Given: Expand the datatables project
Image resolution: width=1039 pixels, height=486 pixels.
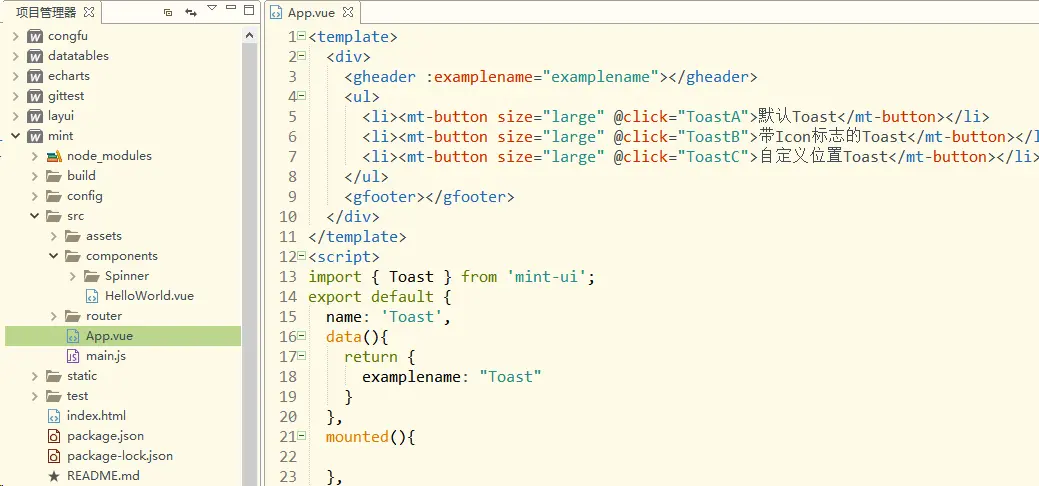Looking at the screenshot, I should pos(15,56).
